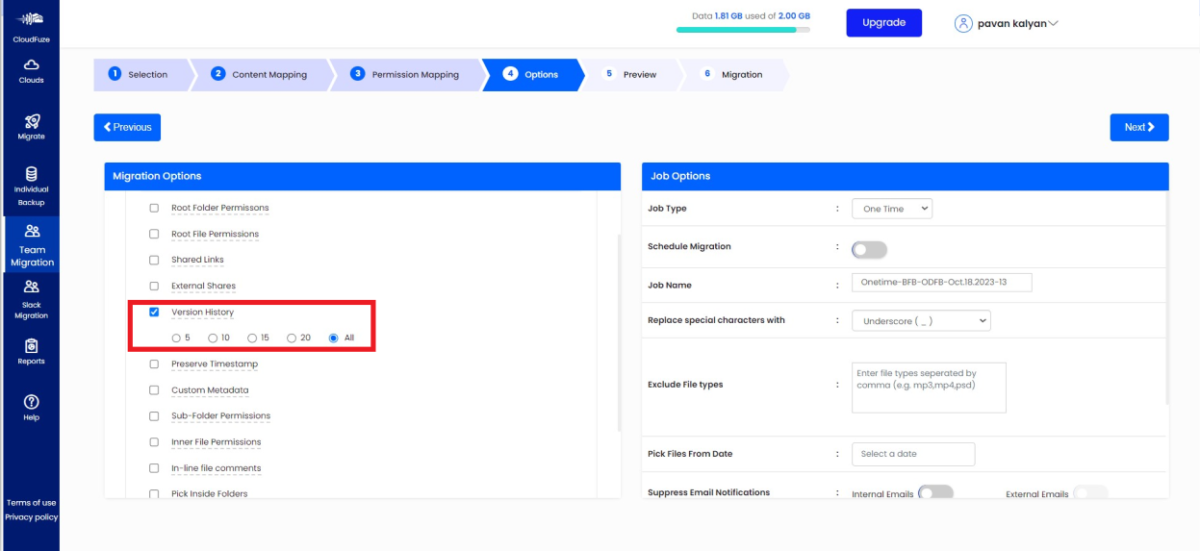Click the Help question mark icon

click(31, 402)
